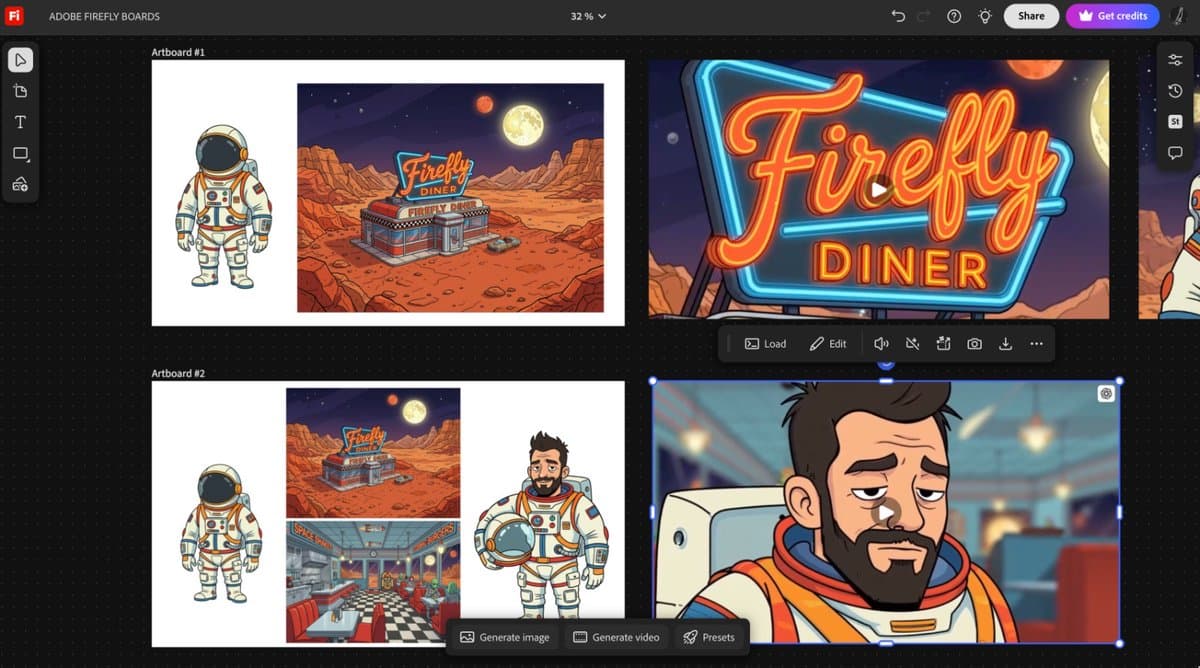Toggle the speaker audio icon on the video toolbar
The image size is (1200, 668).
pos(881,343)
